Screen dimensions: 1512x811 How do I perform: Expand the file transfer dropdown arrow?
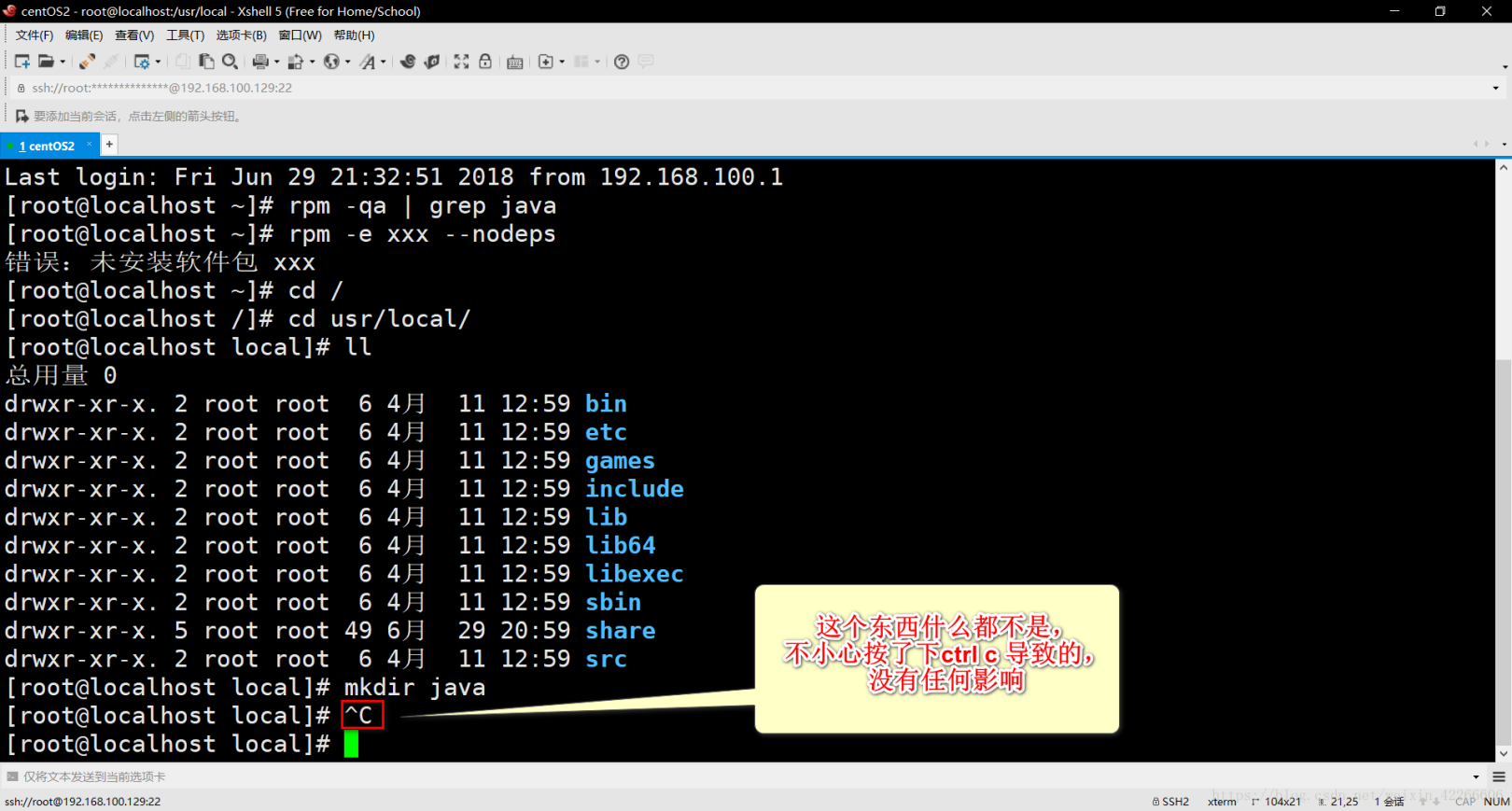(312, 62)
